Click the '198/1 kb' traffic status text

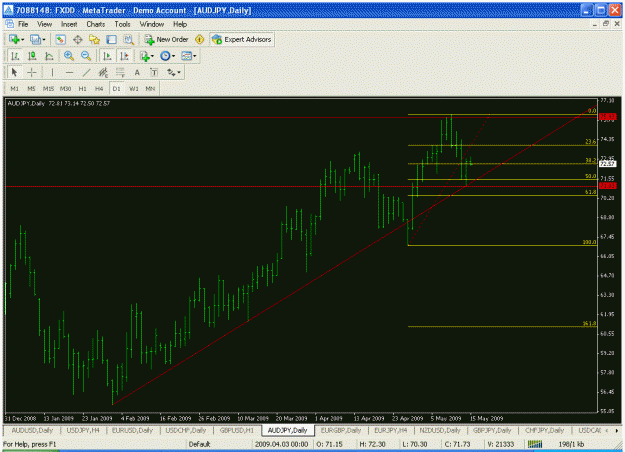571,444
